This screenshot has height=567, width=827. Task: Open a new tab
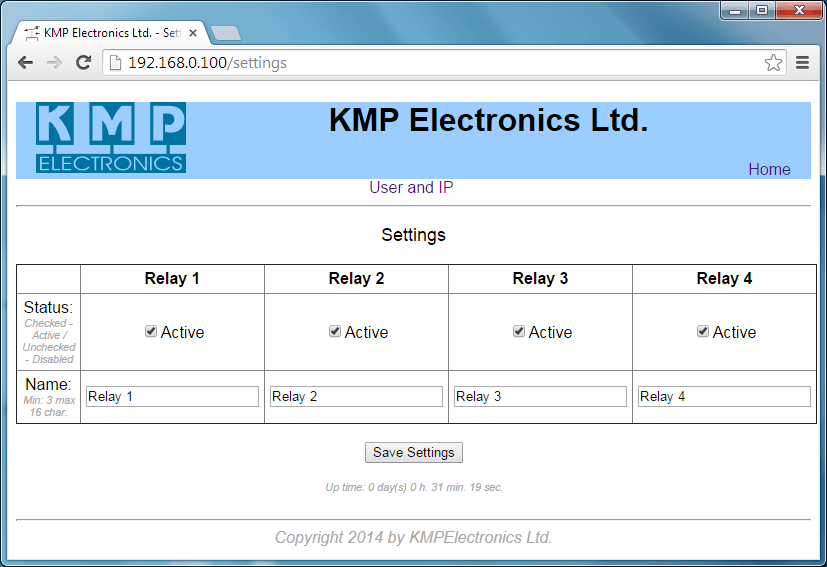pos(226,33)
